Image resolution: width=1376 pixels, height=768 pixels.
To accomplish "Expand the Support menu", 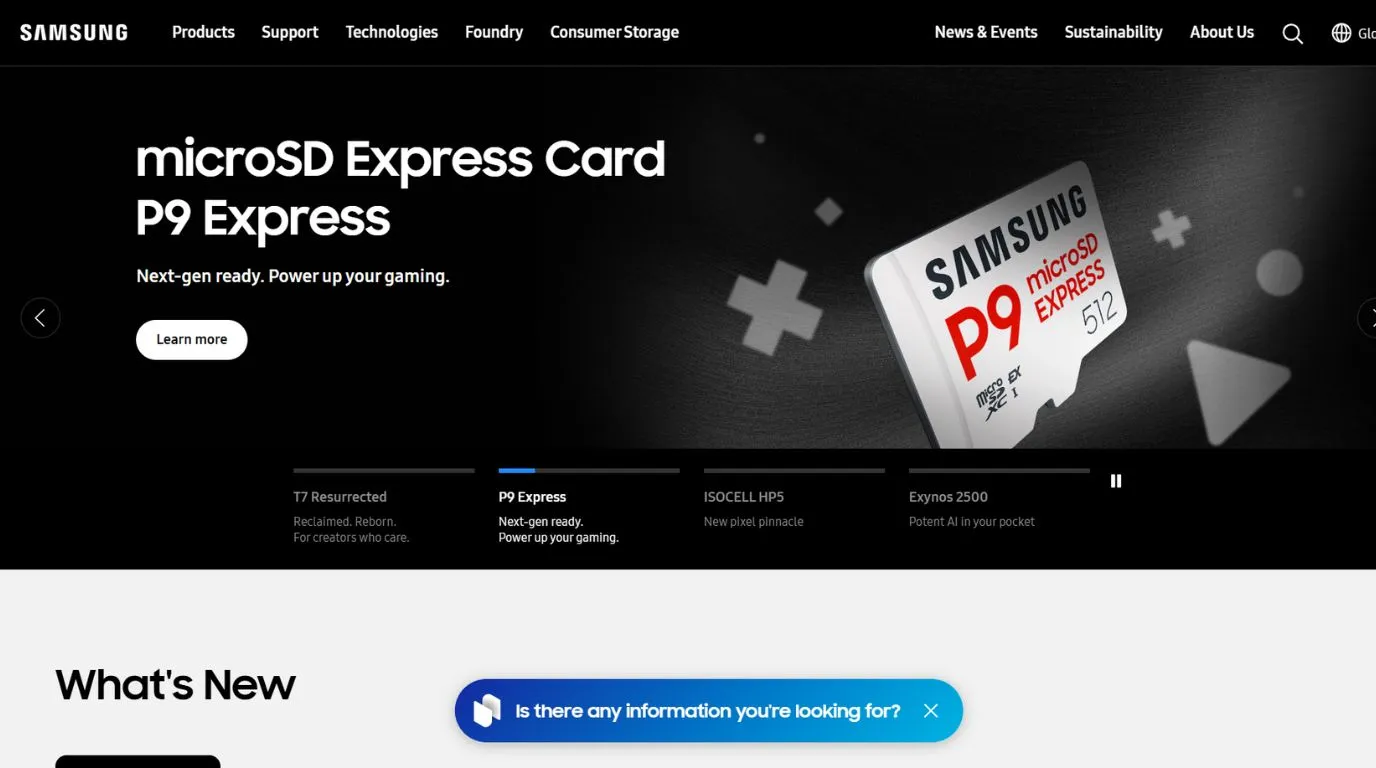I will (290, 32).
